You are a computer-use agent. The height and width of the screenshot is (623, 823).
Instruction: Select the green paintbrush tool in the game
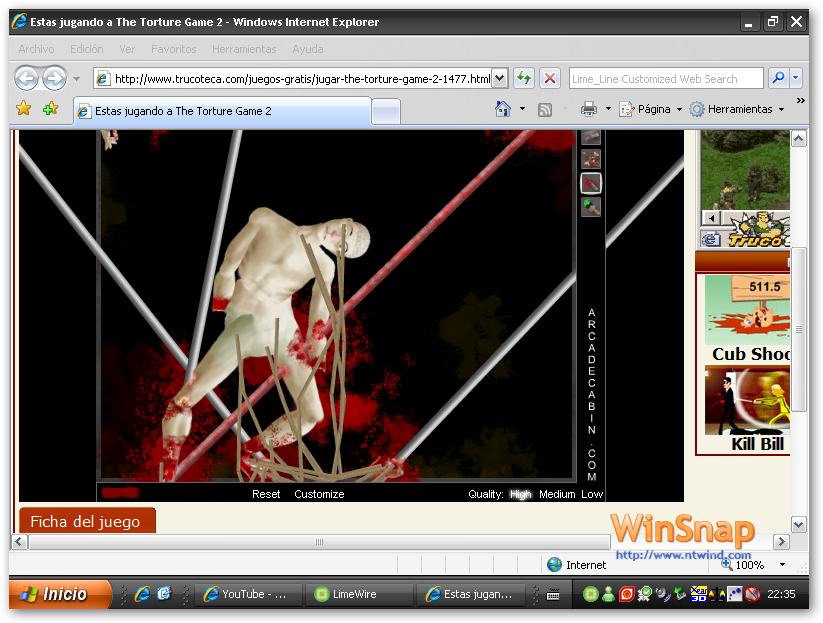coord(591,207)
